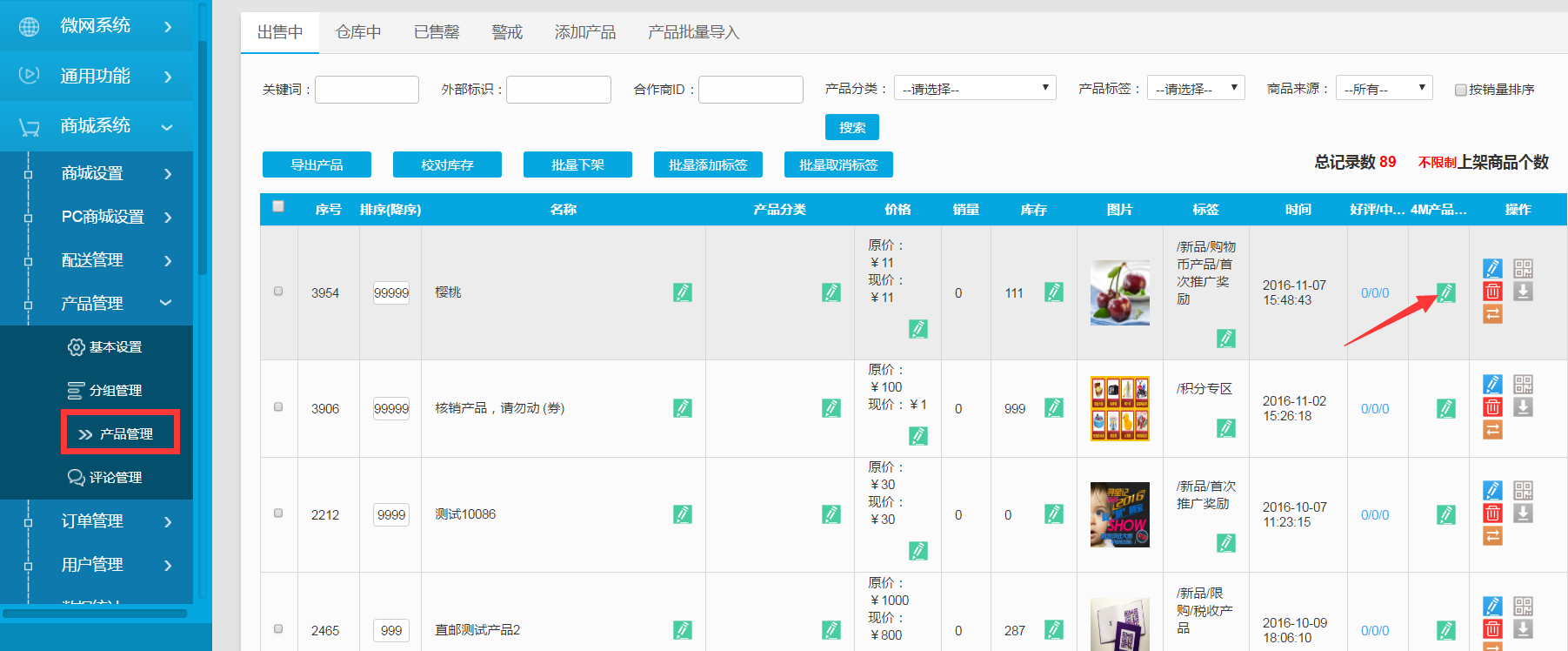Image resolution: width=1568 pixels, height=651 pixels.
Task: Delete product 3906 using red trash icon
Action: 1492,407
